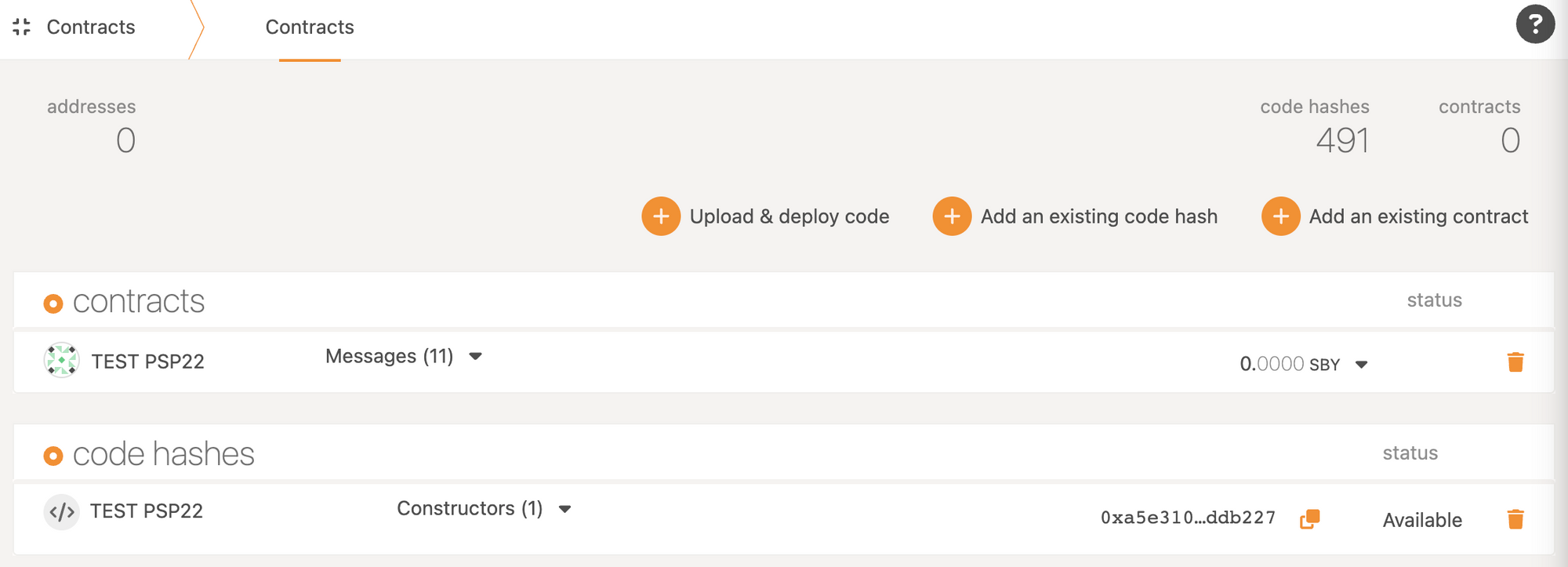Delete the TEST PSP22 code hash with trash icon
Image resolution: width=1568 pixels, height=567 pixels.
point(1515,519)
